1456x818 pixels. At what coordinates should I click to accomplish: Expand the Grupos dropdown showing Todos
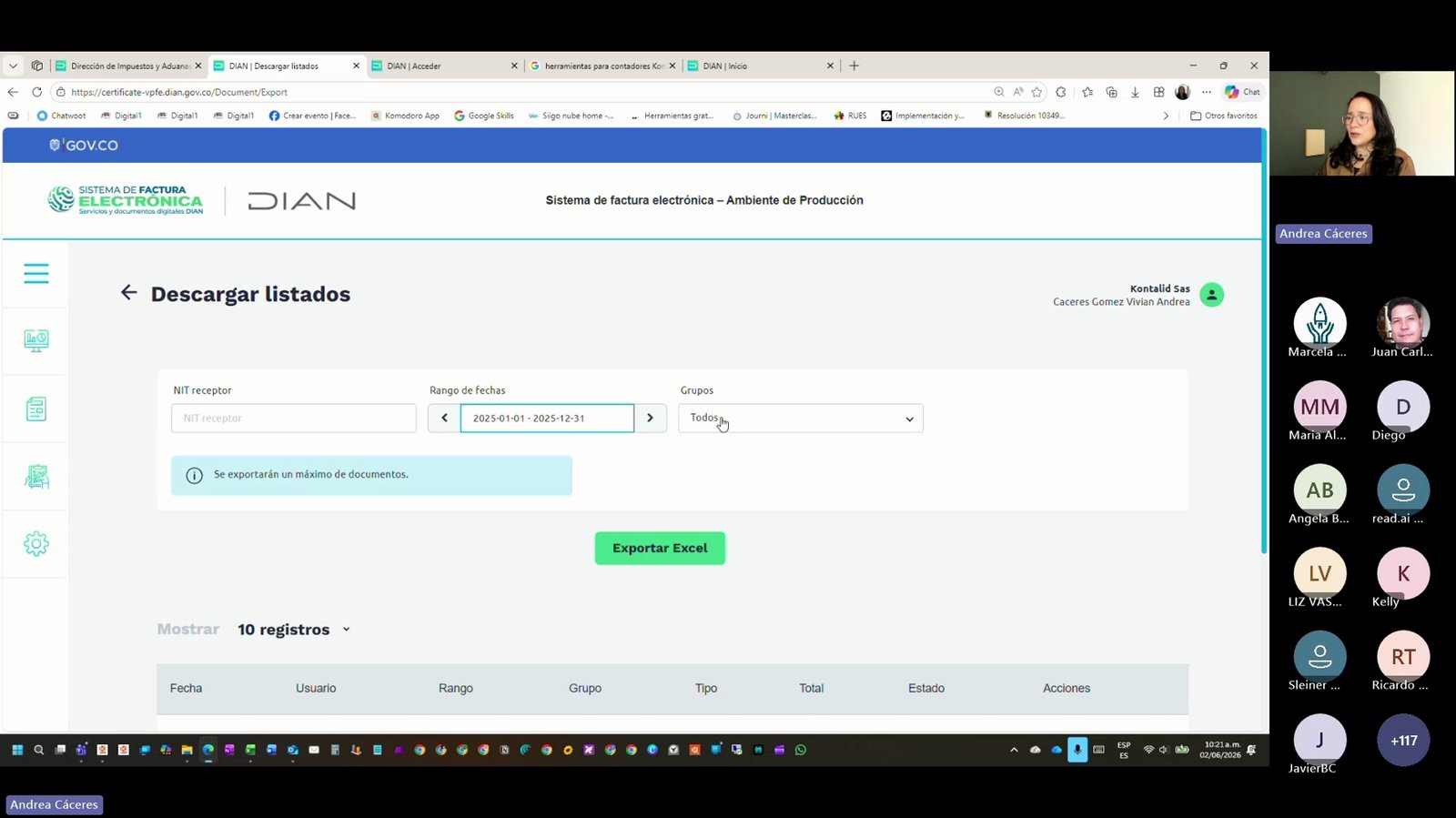(x=801, y=419)
